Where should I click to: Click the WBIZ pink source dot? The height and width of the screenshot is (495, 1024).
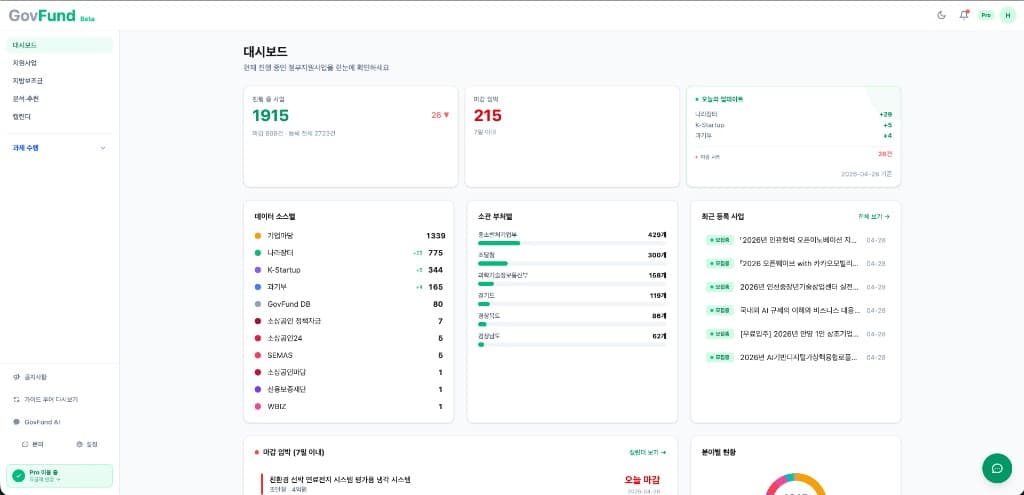[258, 406]
